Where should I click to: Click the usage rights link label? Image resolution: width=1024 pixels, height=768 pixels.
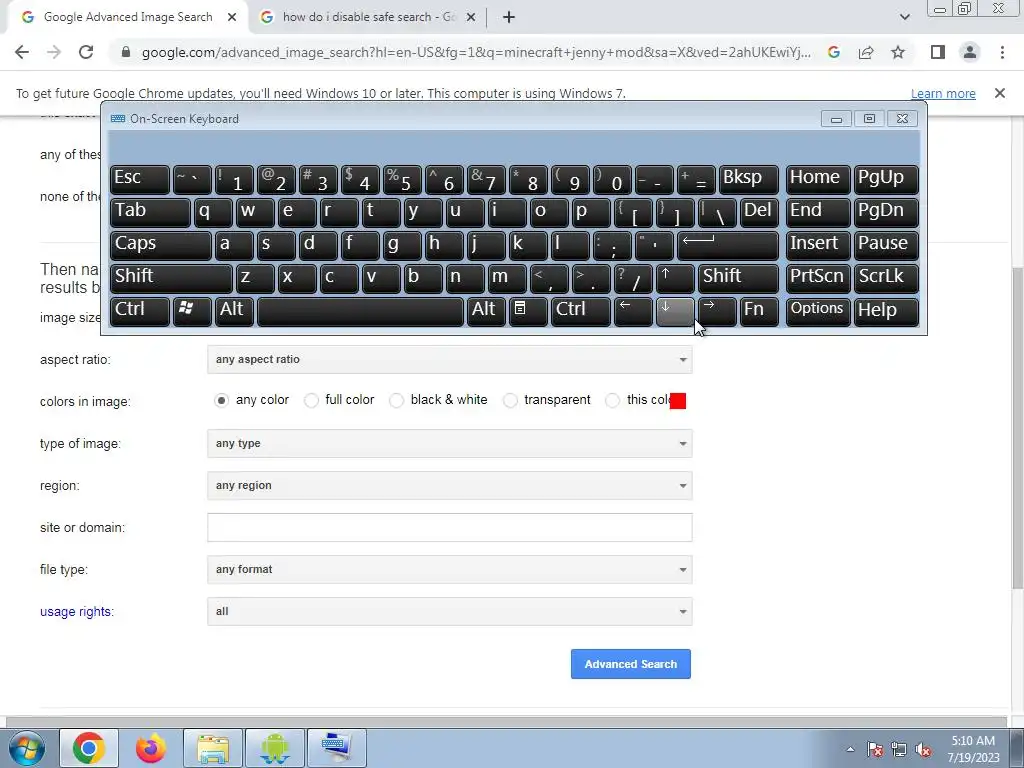[x=76, y=612]
